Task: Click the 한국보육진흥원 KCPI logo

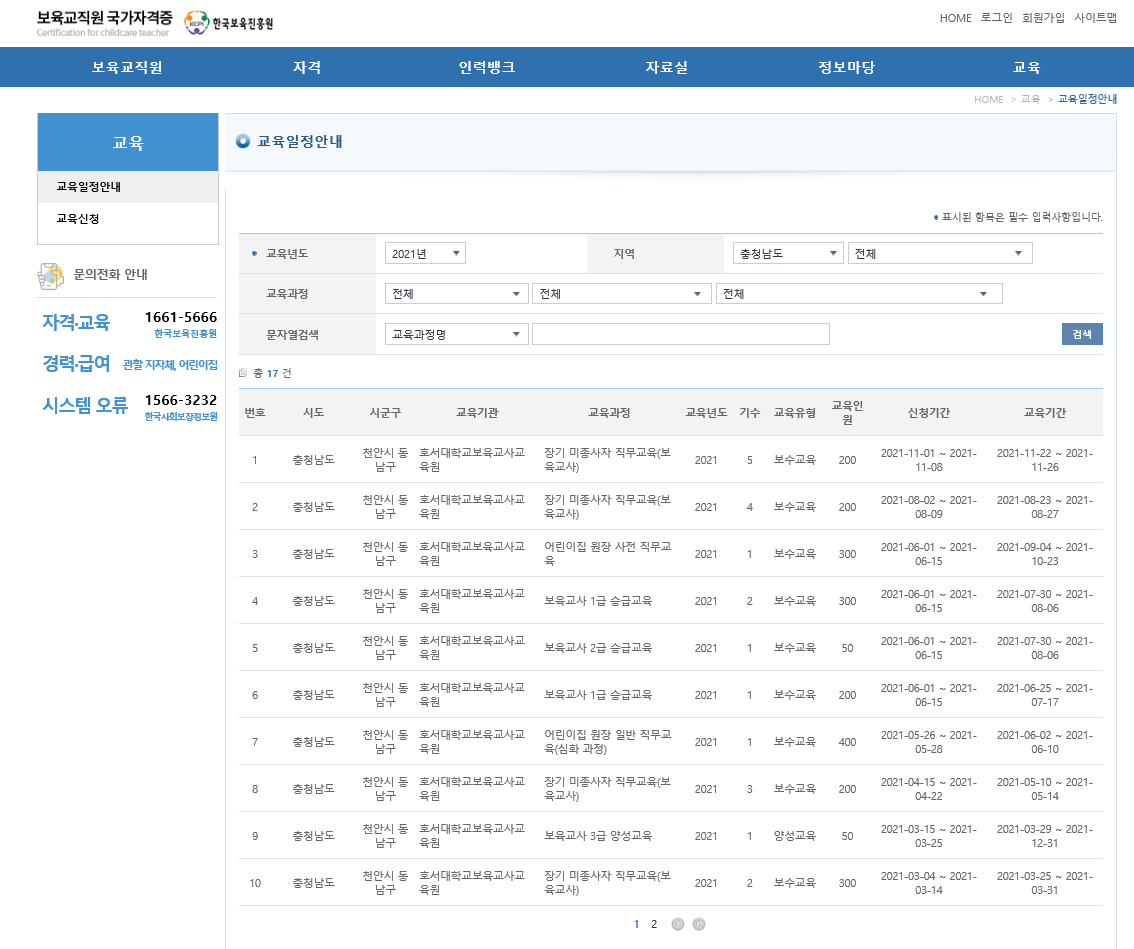Action: click(229, 23)
